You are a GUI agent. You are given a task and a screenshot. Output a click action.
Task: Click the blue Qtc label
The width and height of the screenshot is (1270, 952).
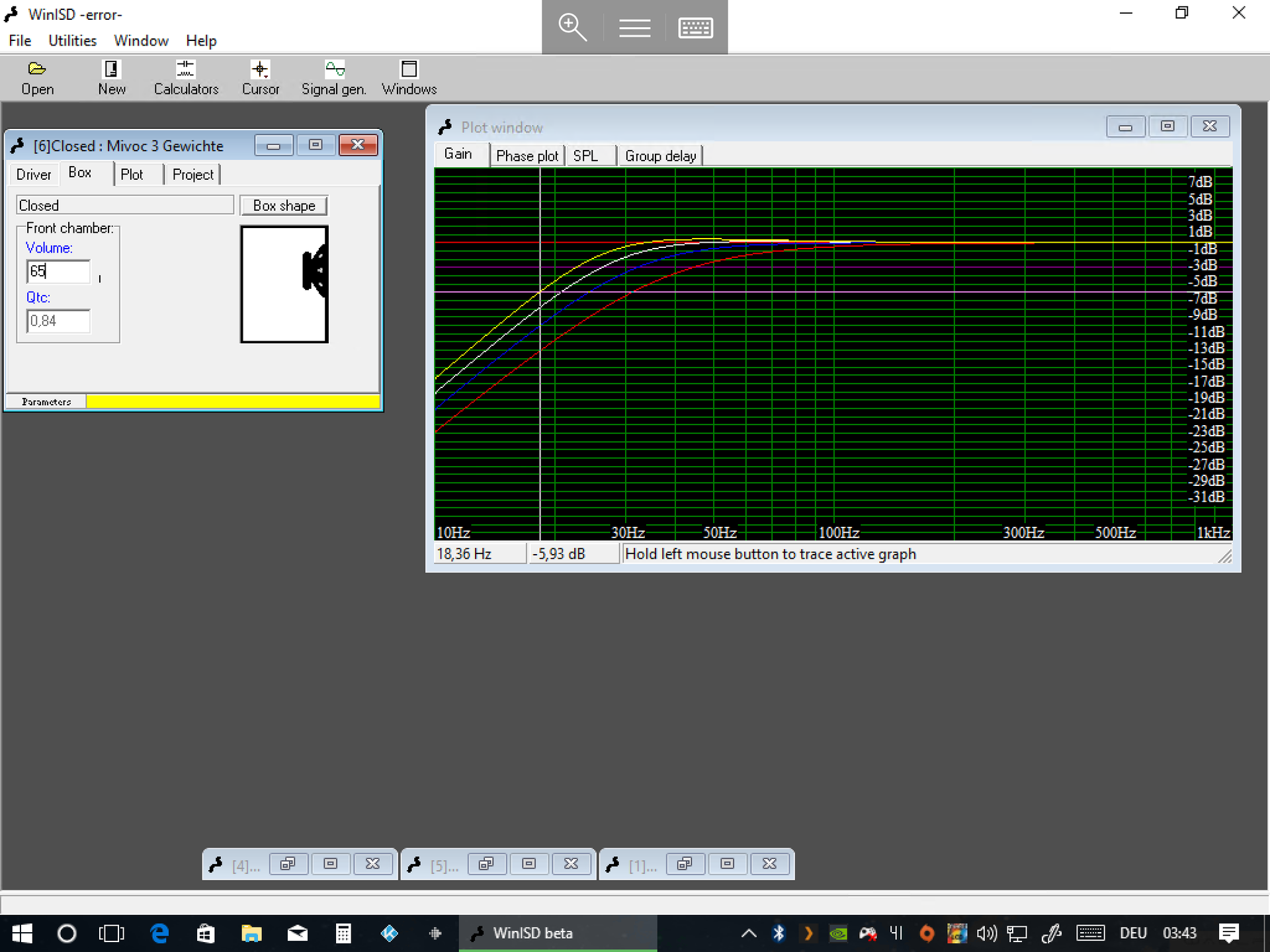[x=38, y=297]
